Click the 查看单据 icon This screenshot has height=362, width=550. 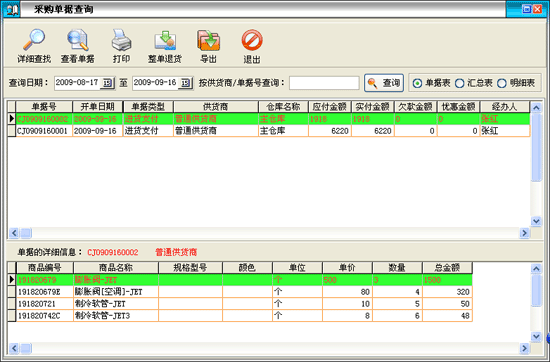(x=78, y=46)
